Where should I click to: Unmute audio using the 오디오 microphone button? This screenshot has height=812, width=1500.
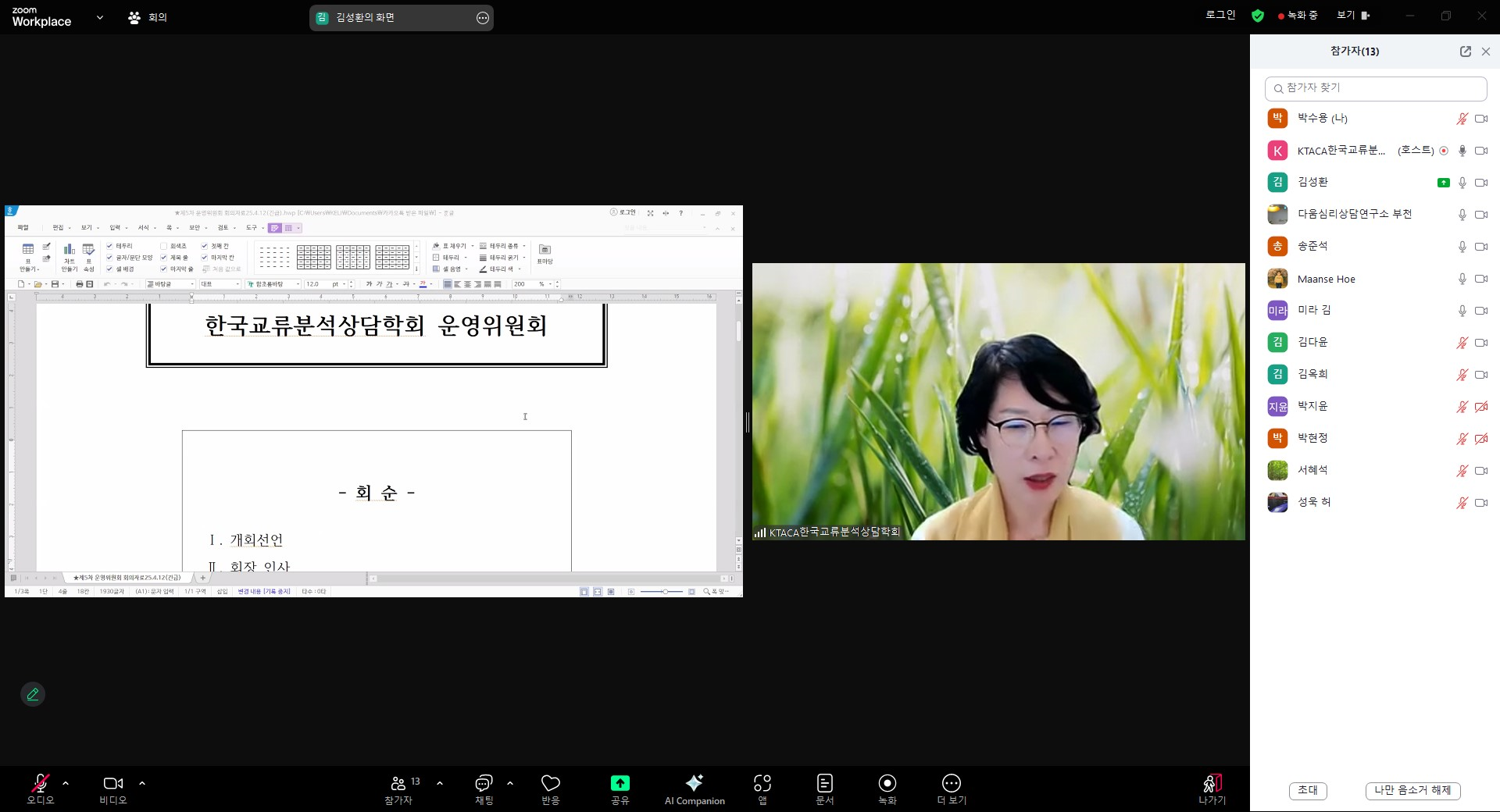(40, 783)
